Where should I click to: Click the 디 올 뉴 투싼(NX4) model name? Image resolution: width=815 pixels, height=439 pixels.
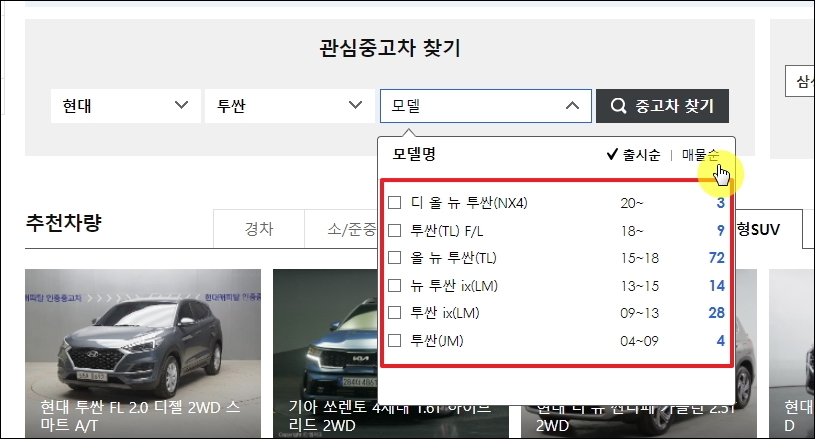(469, 203)
